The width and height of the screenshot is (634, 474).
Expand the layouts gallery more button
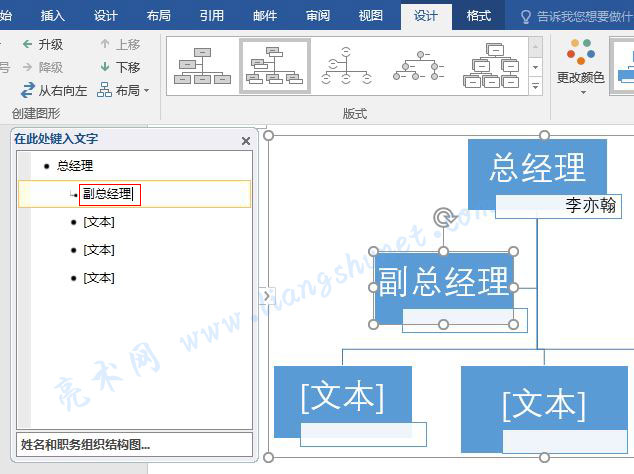535,87
